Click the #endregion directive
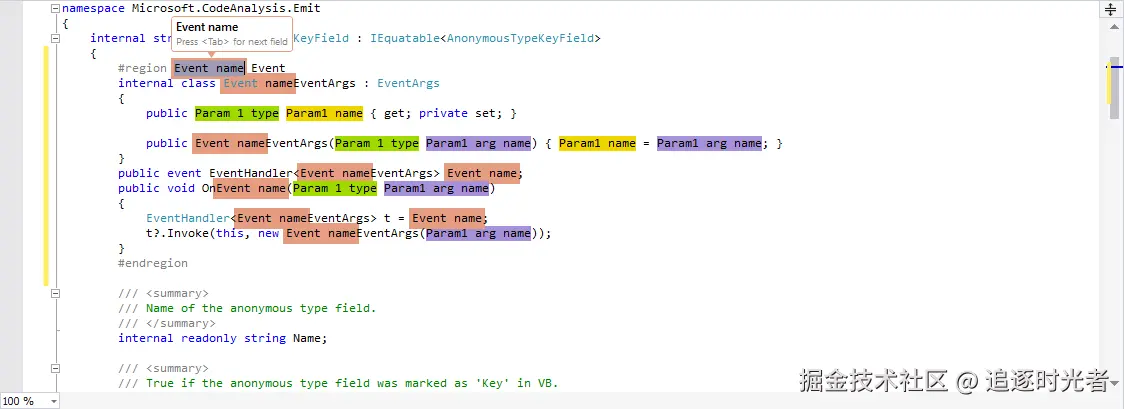Image resolution: width=1124 pixels, height=409 pixels. [x=153, y=263]
